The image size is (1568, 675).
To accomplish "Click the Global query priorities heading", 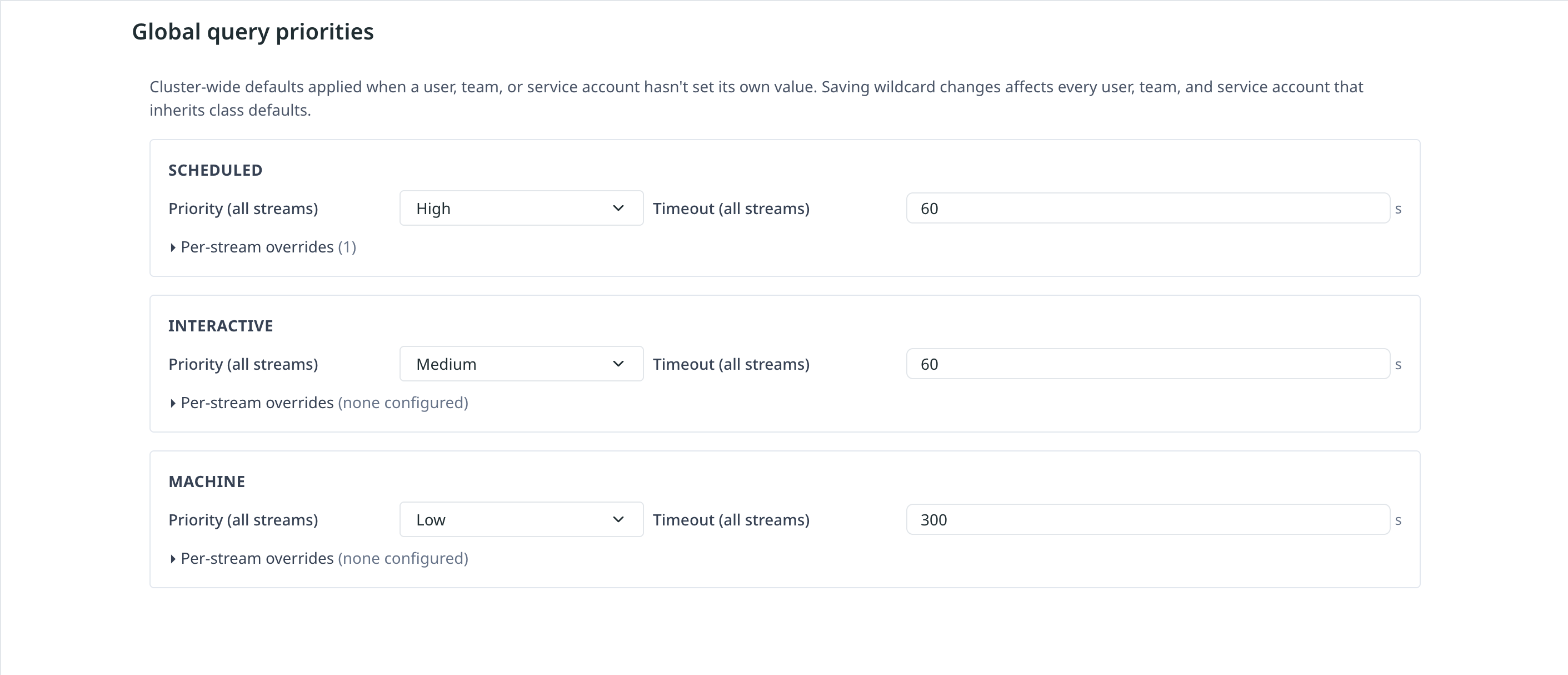I will (253, 32).
